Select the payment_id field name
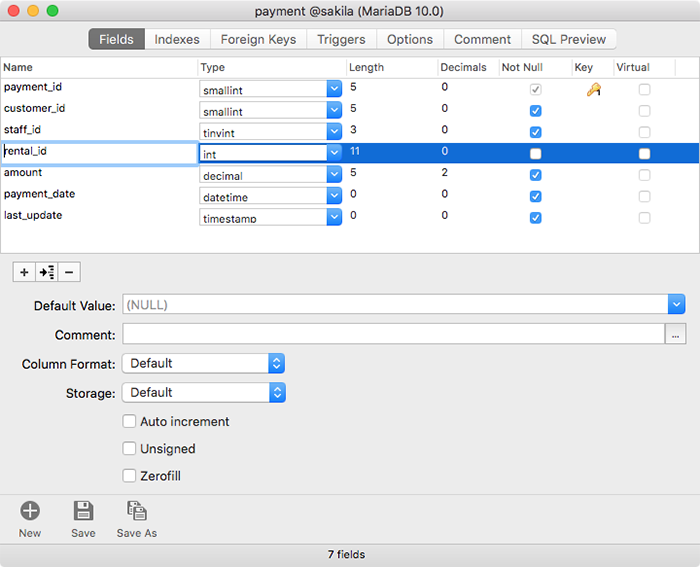Image resolution: width=700 pixels, height=567 pixels. coord(33,87)
